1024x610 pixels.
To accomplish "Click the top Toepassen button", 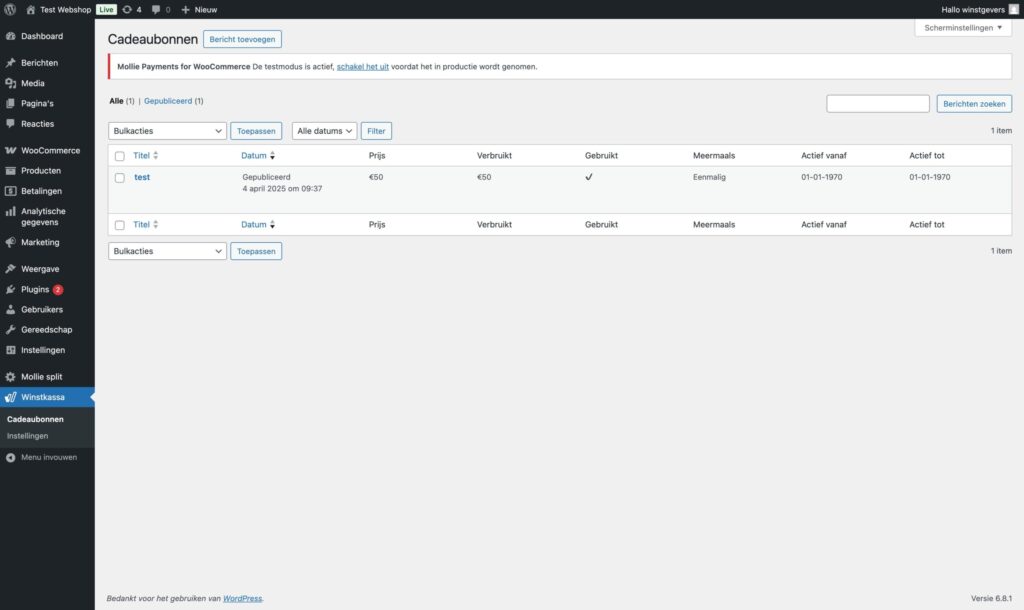I will [x=256, y=131].
